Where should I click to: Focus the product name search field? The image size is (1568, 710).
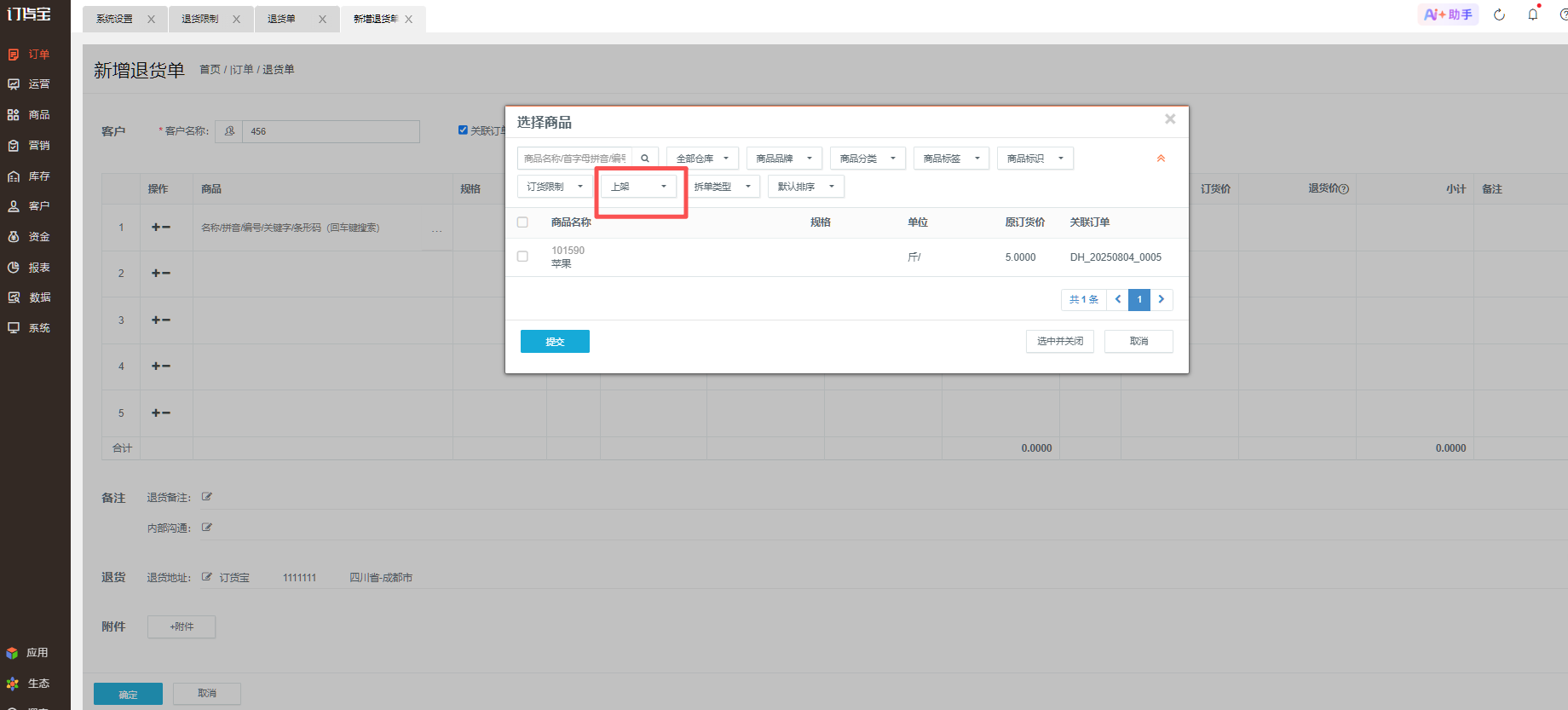(575, 159)
